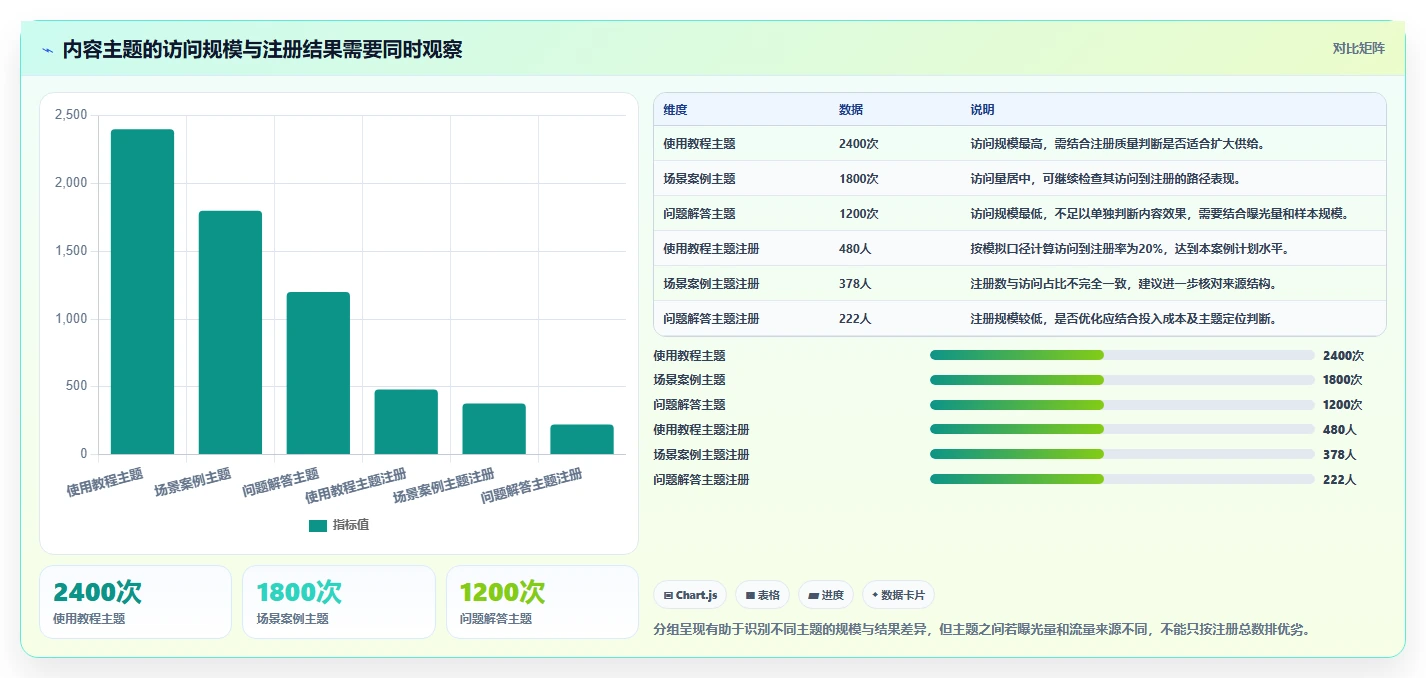
Task: Click the 使用教程主题 bar in the chart
Action: pos(142,292)
